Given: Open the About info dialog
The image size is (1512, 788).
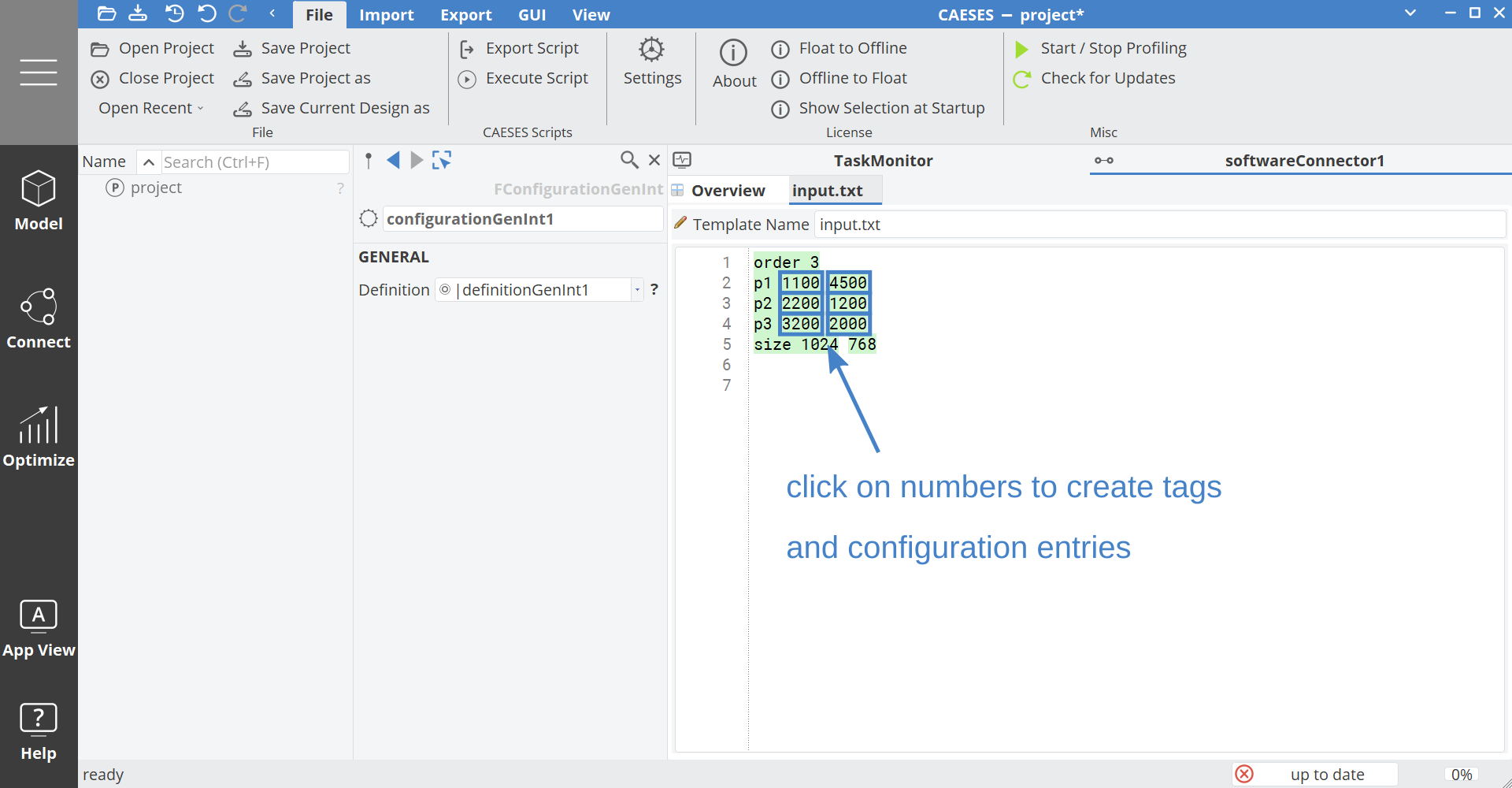Looking at the screenshot, I should (x=734, y=64).
